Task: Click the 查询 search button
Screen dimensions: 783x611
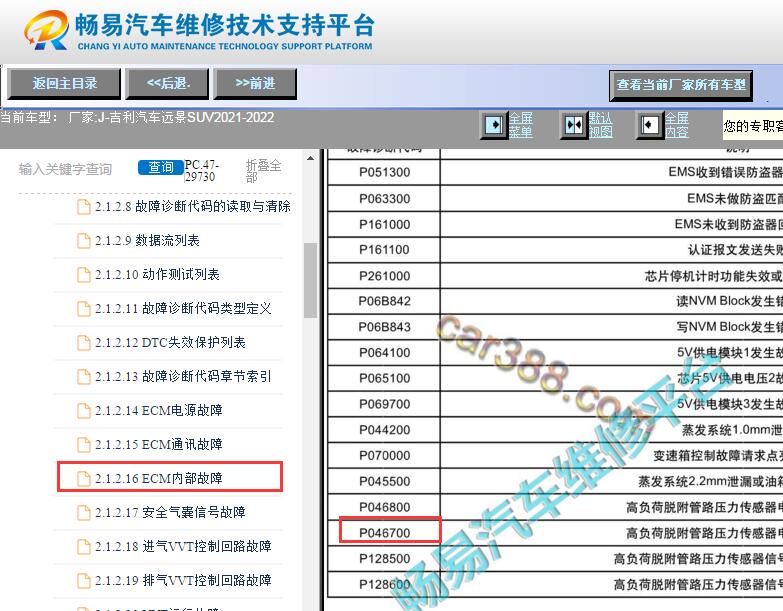Action: 160,167
